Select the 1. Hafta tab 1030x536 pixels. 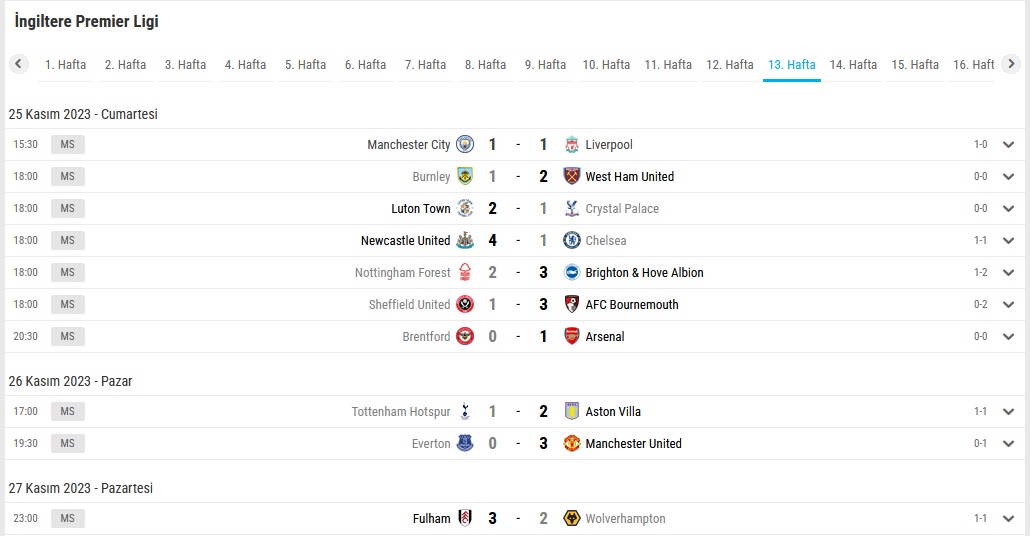click(65, 65)
